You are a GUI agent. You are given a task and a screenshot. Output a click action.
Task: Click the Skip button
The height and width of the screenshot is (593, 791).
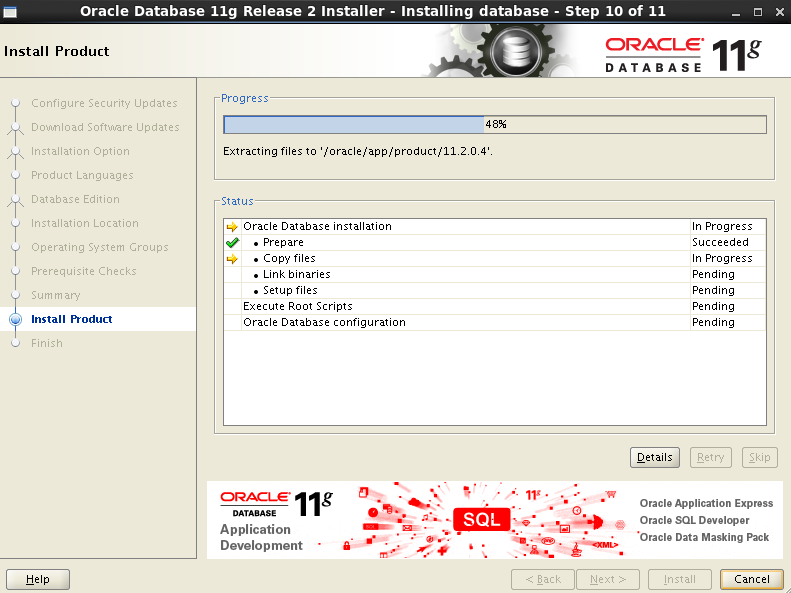click(x=759, y=457)
